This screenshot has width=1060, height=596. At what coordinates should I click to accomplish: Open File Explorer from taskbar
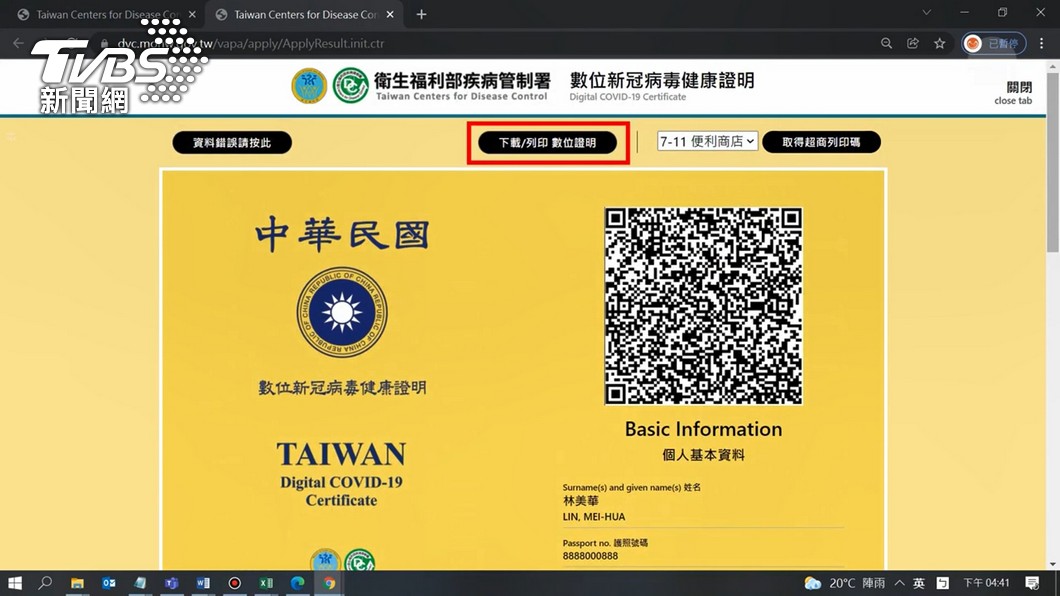tap(77, 582)
